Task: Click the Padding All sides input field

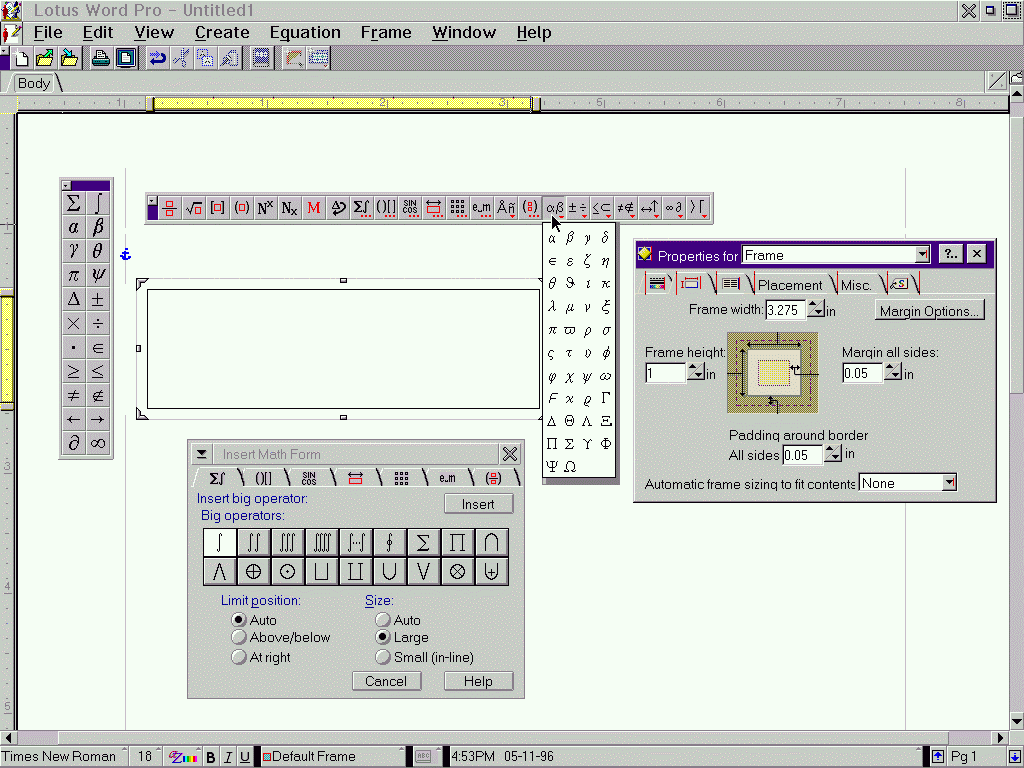Action: pos(803,455)
